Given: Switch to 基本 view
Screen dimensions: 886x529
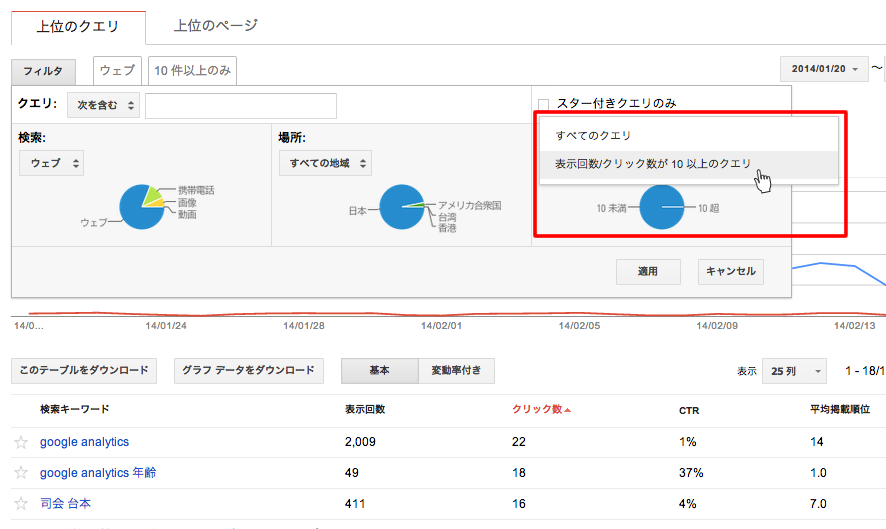Looking at the screenshot, I should (379, 371).
